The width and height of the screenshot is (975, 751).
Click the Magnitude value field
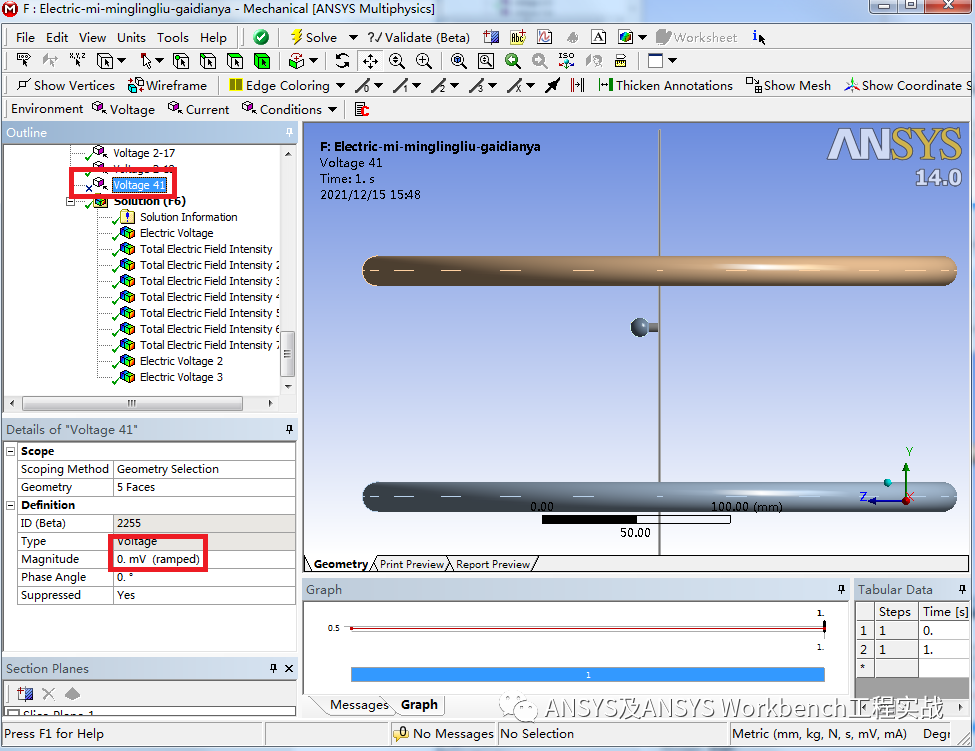tap(205, 559)
